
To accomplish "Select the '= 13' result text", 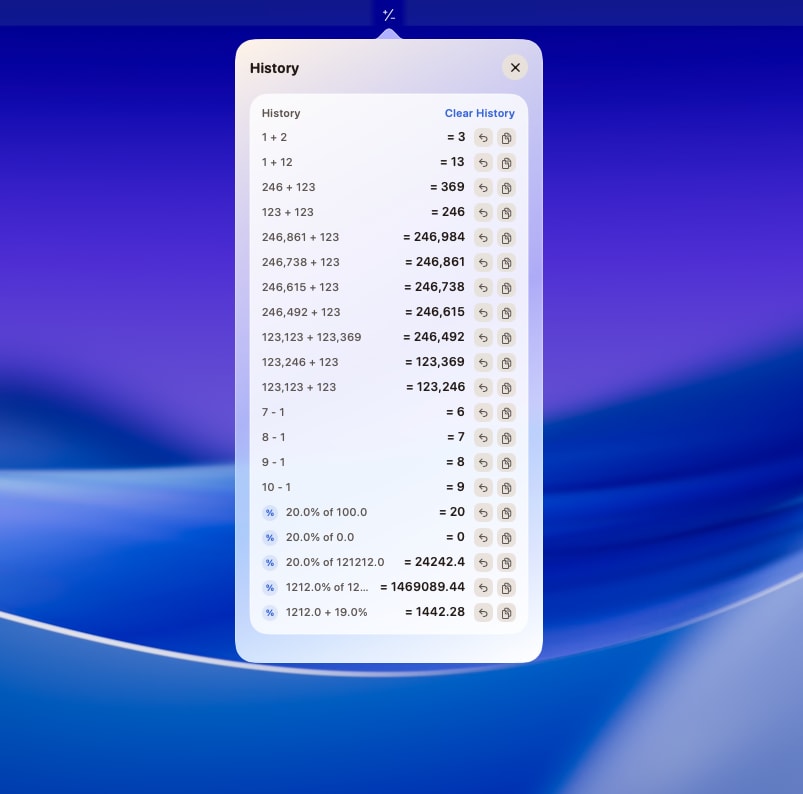I will click(x=452, y=162).
